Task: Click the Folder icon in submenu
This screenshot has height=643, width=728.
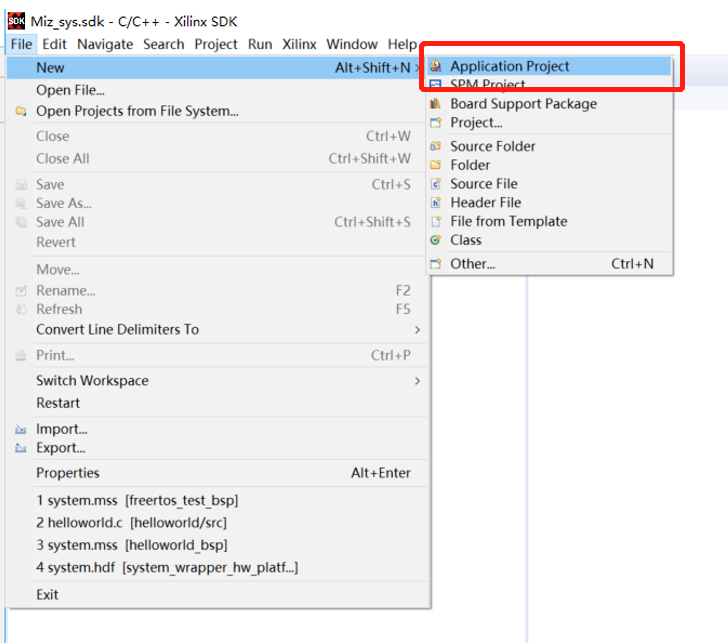Action: (x=436, y=165)
